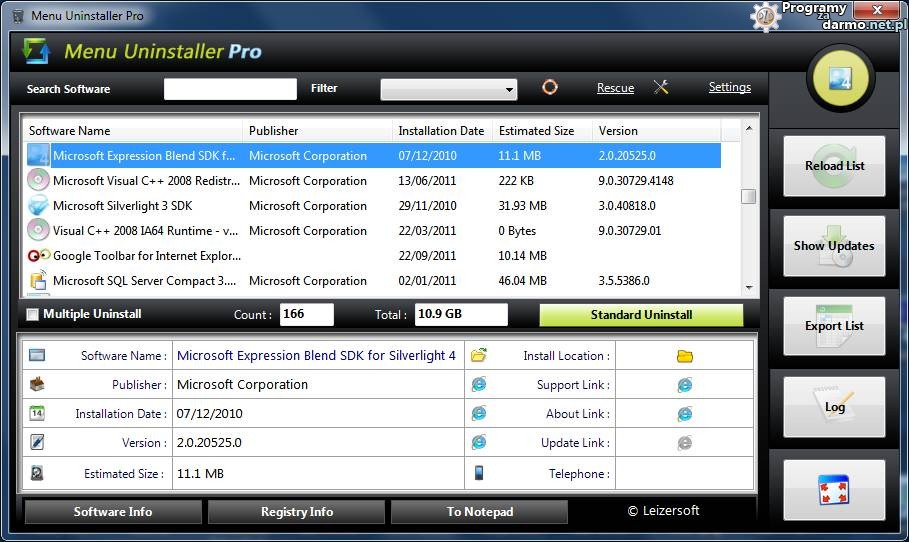Screen dimensions: 909x542
Task: Click the Rescue link
Action: (615, 88)
